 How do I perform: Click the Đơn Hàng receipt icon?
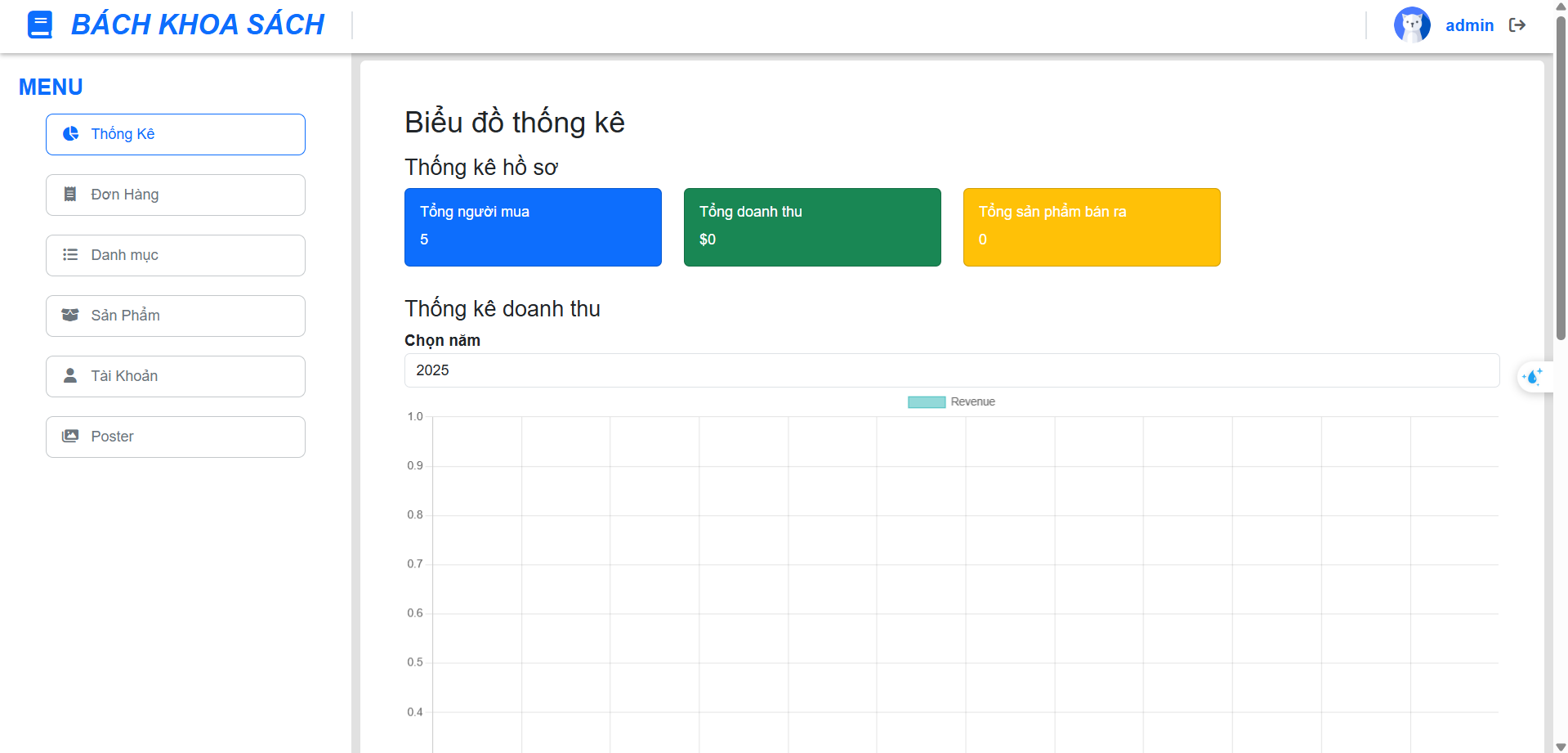pos(69,194)
